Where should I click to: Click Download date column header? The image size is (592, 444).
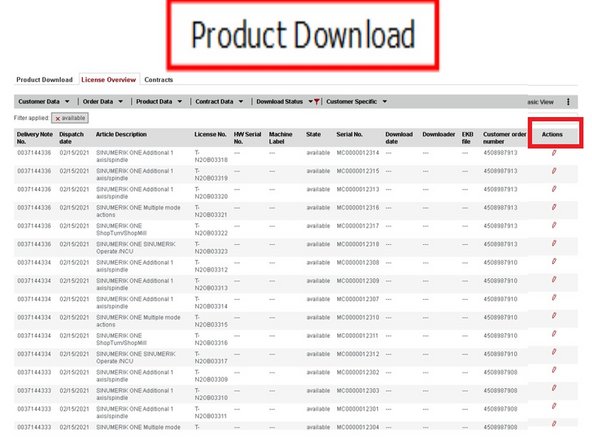[399, 138]
